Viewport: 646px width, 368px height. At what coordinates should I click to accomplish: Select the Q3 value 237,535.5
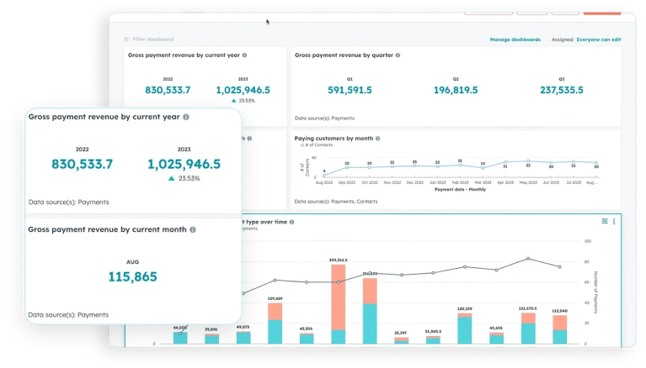pos(562,90)
